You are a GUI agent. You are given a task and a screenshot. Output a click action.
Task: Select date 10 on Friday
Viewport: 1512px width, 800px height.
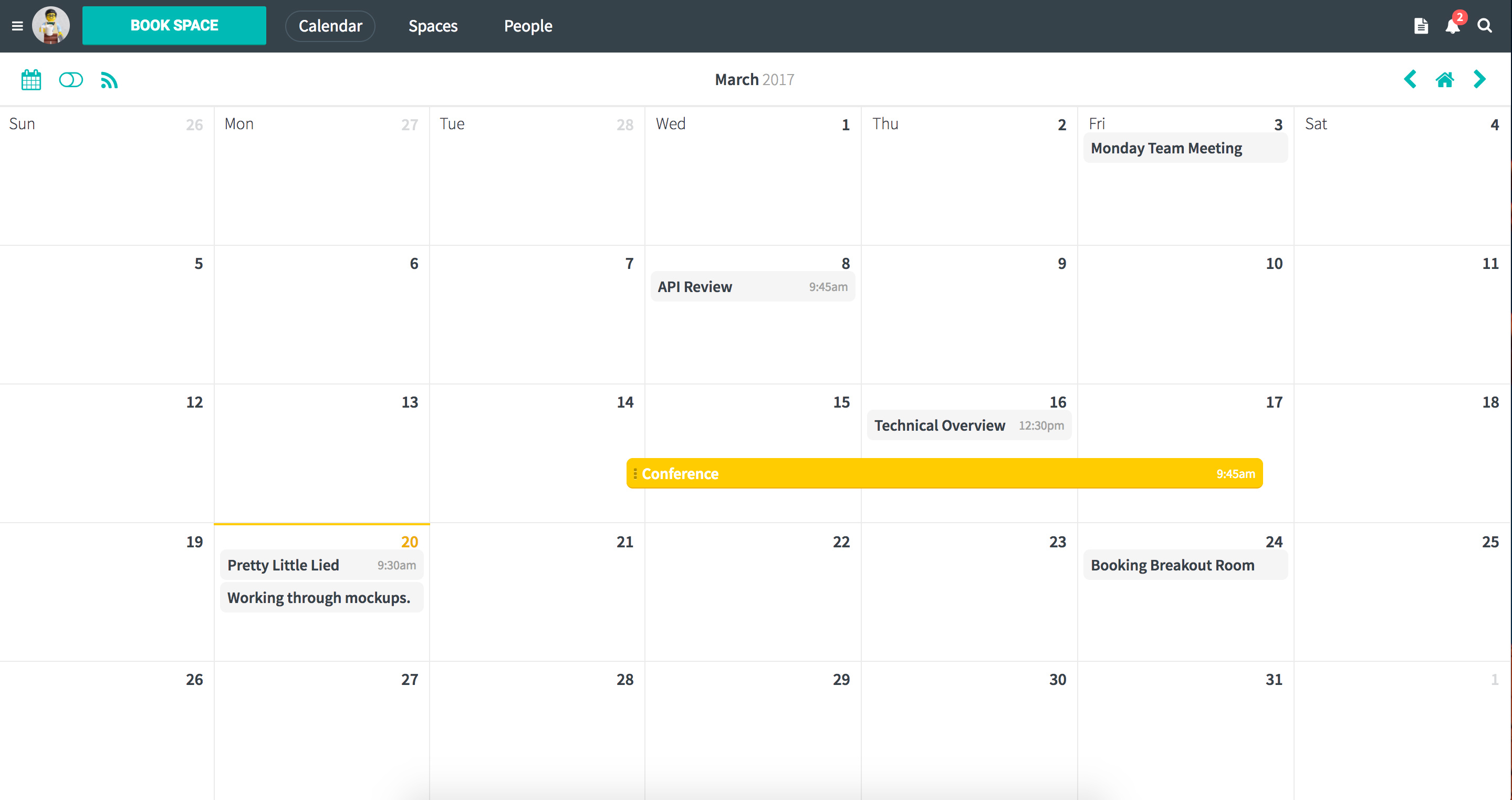(x=1274, y=263)
